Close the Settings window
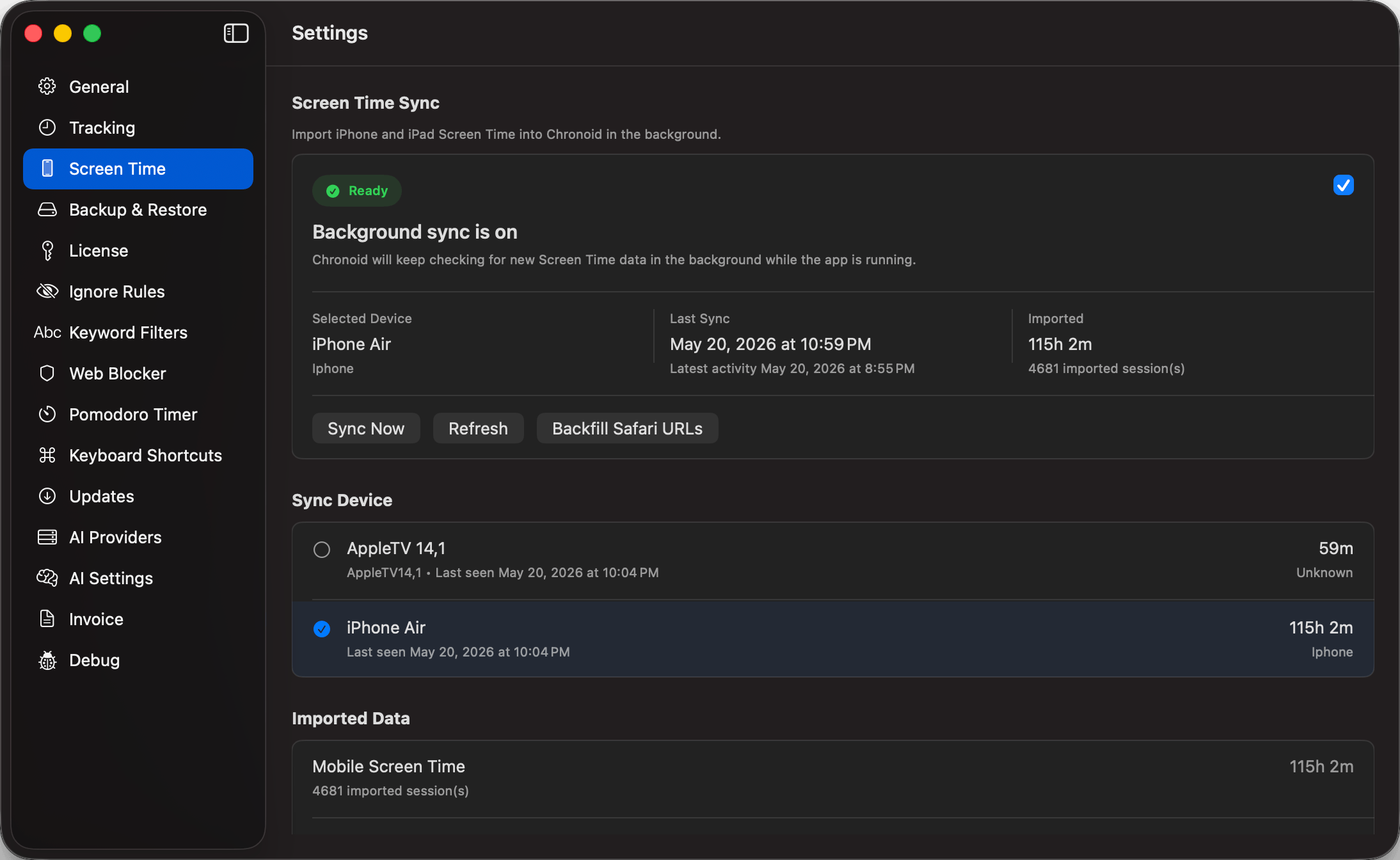The height and width of the screenshot is (860, 1400). [x=33, y=33]
